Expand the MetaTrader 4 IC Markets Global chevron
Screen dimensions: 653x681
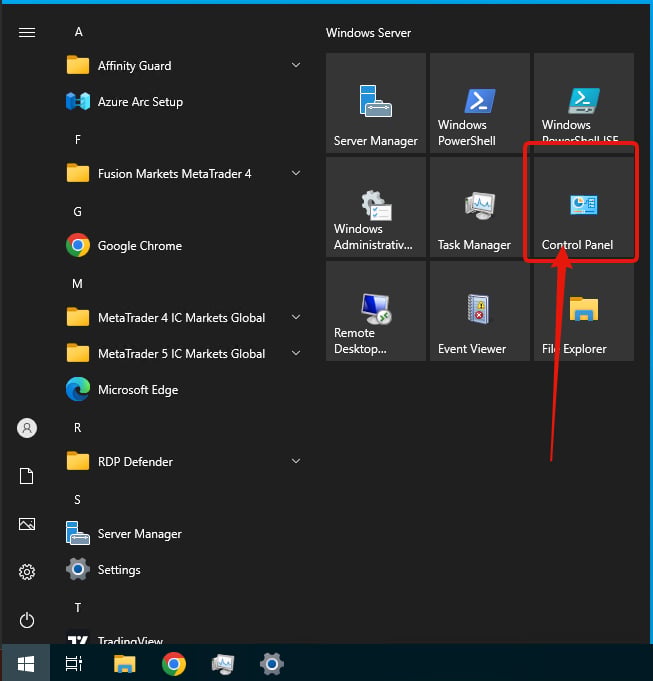click(x=296, y=317)
